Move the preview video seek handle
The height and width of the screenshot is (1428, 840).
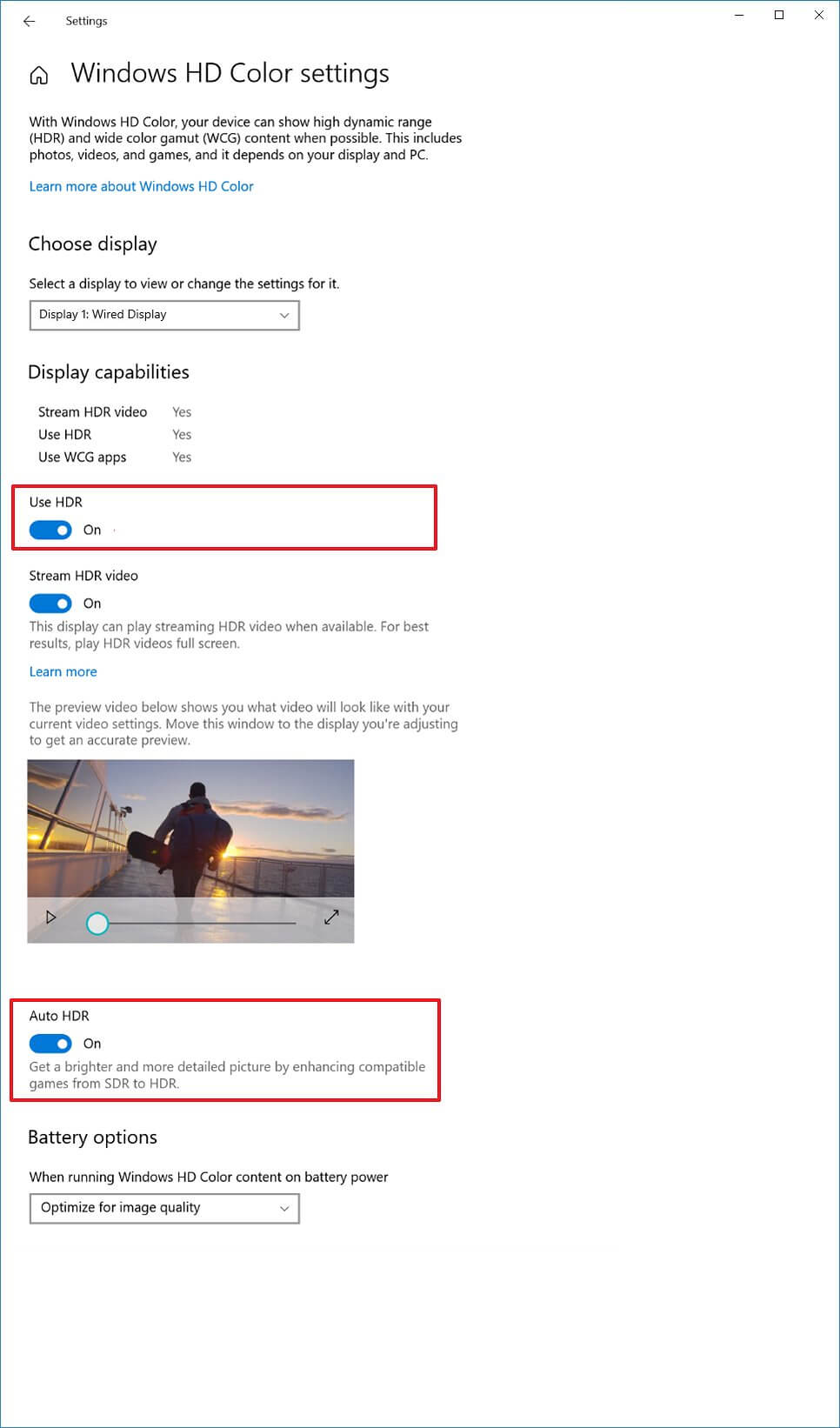point(97,924)
